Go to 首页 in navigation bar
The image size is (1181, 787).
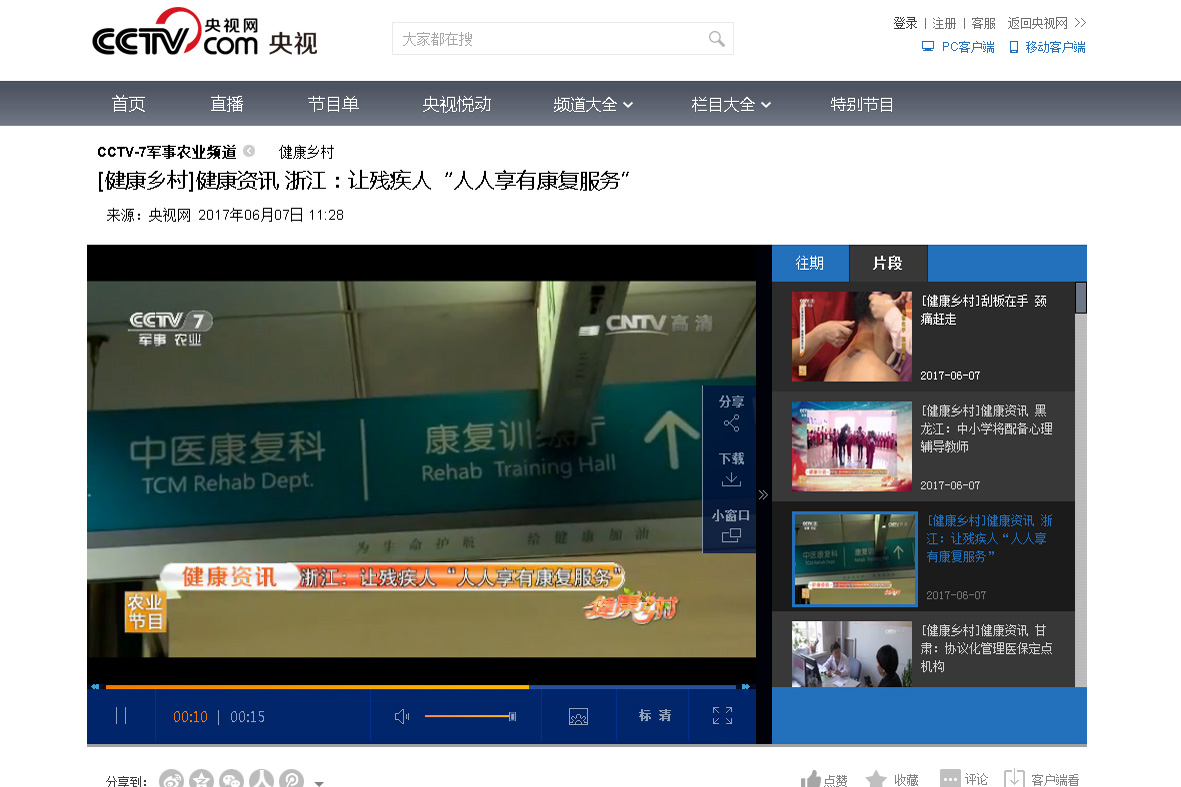(129, 104)
